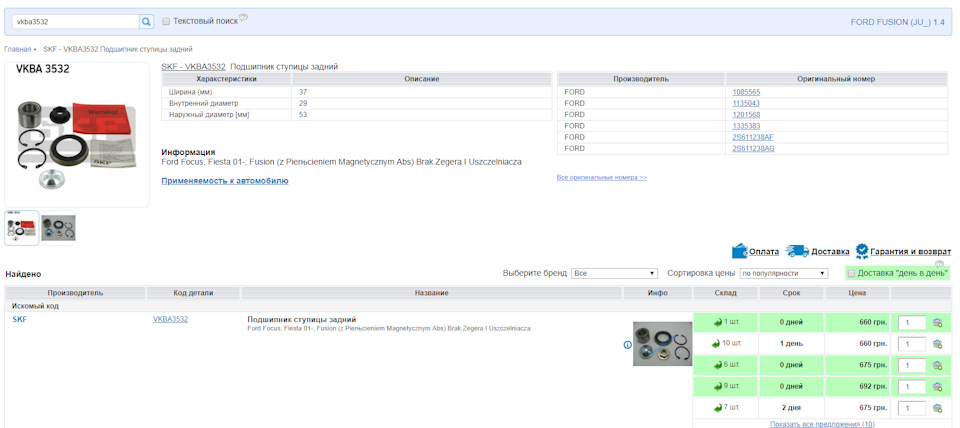The height and width of the screenshot is (428, 960).
Task: Click Показать все предложения (10) link
Action: [822, 424]
